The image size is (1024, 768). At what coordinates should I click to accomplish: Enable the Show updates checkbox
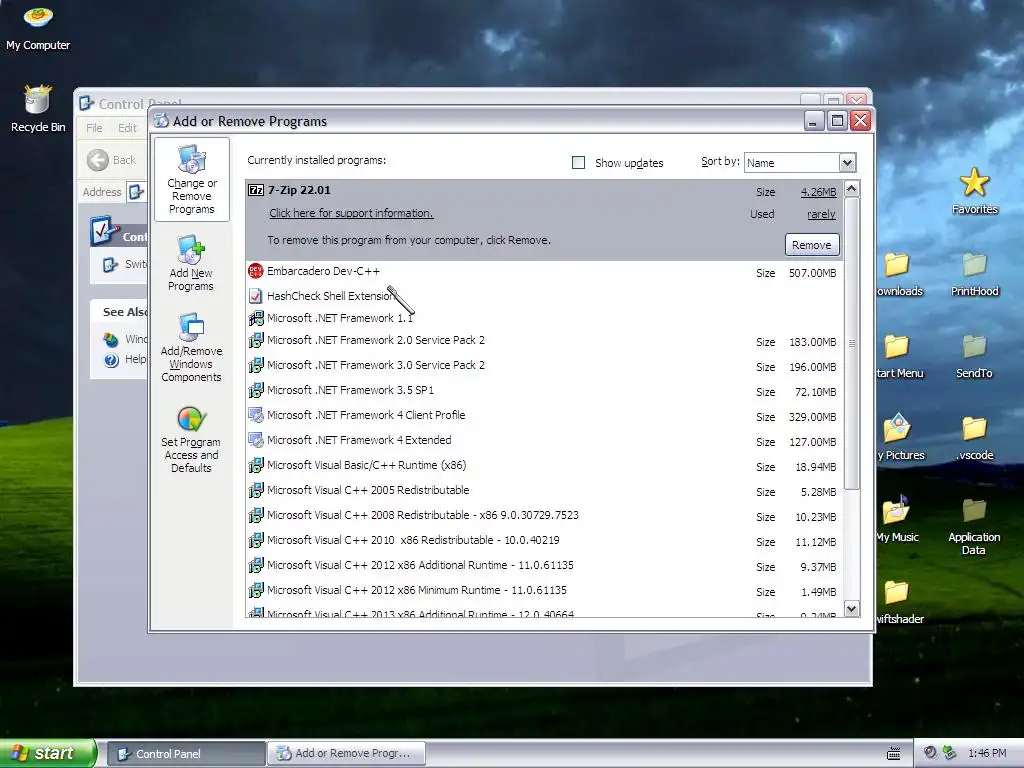pyautogui.click(x=579, y=163)
